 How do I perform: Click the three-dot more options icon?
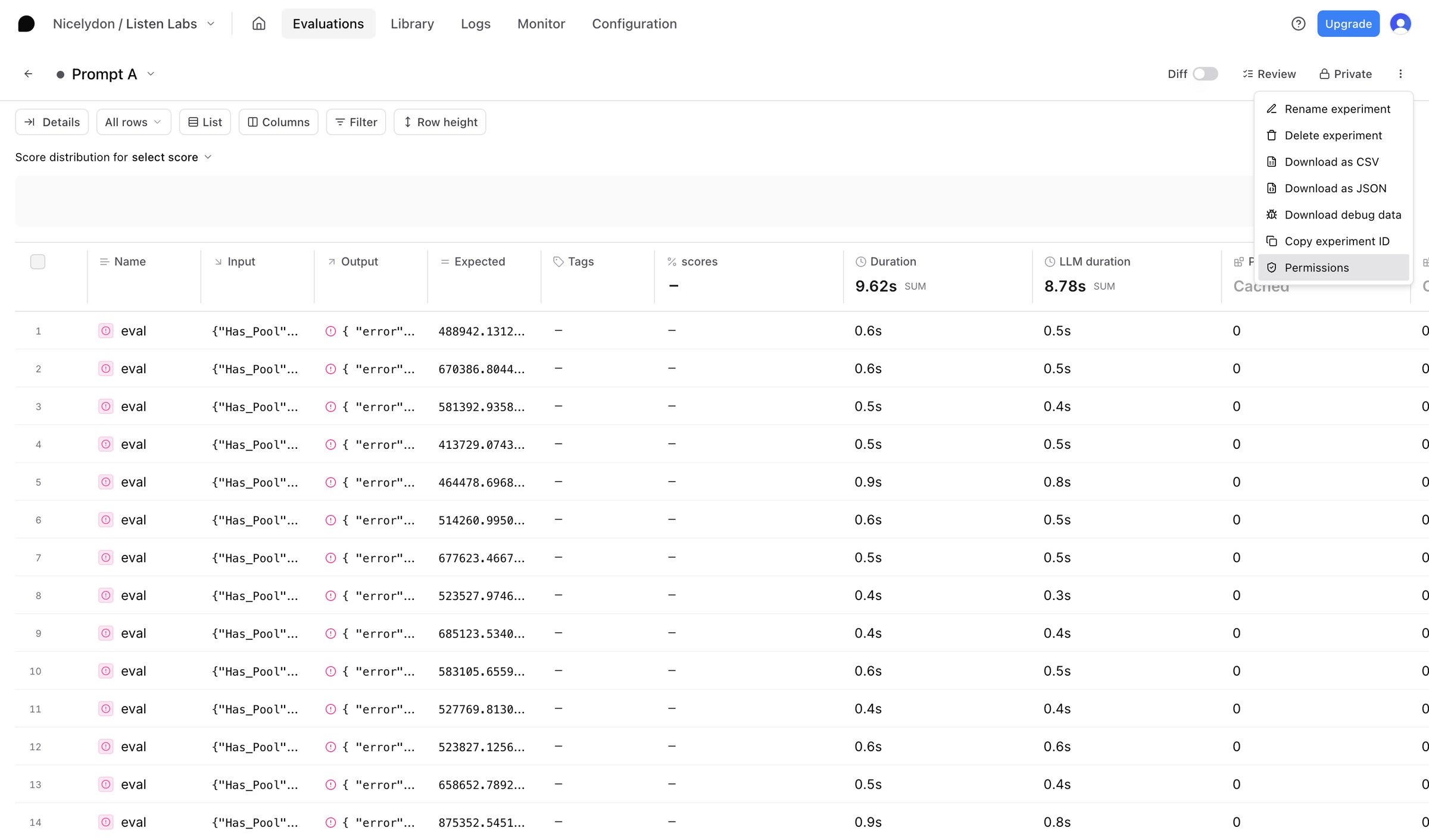(1400, 74)
